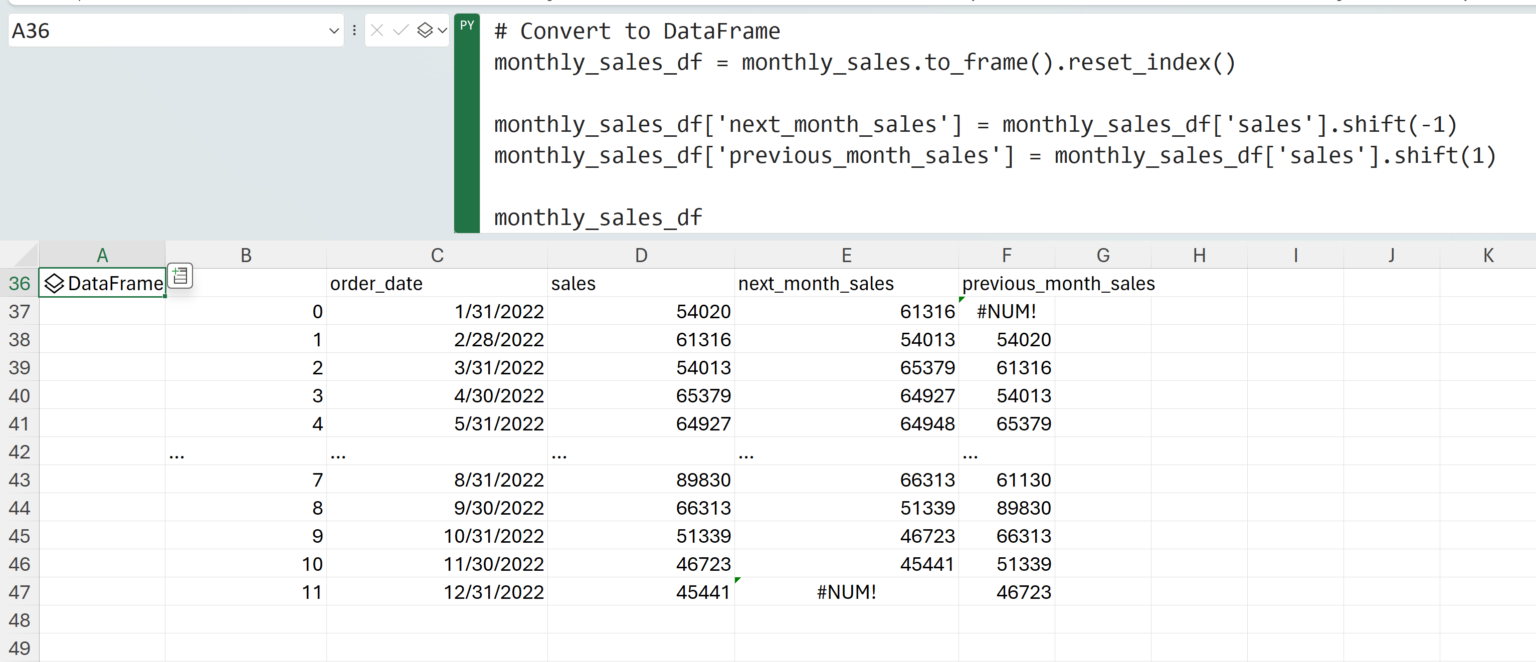Click the three-dot name box resize handle
Image resolution: width=1536 pixels, height=662 pixels.
click(x=354, y=31)
